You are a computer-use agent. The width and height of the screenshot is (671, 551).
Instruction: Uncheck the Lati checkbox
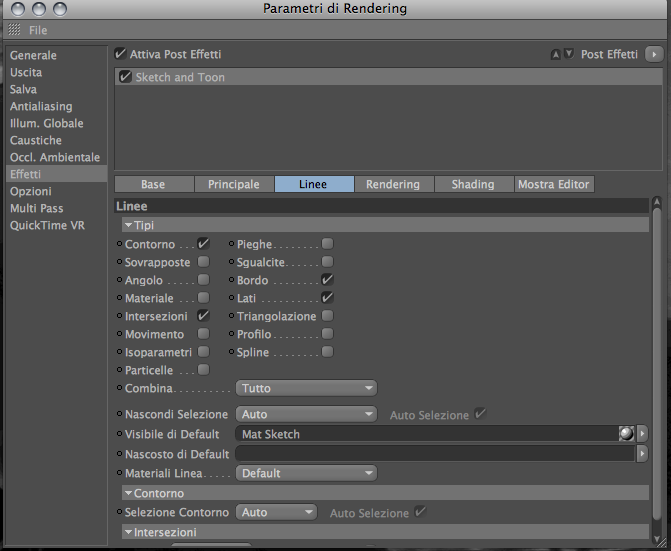327,297
